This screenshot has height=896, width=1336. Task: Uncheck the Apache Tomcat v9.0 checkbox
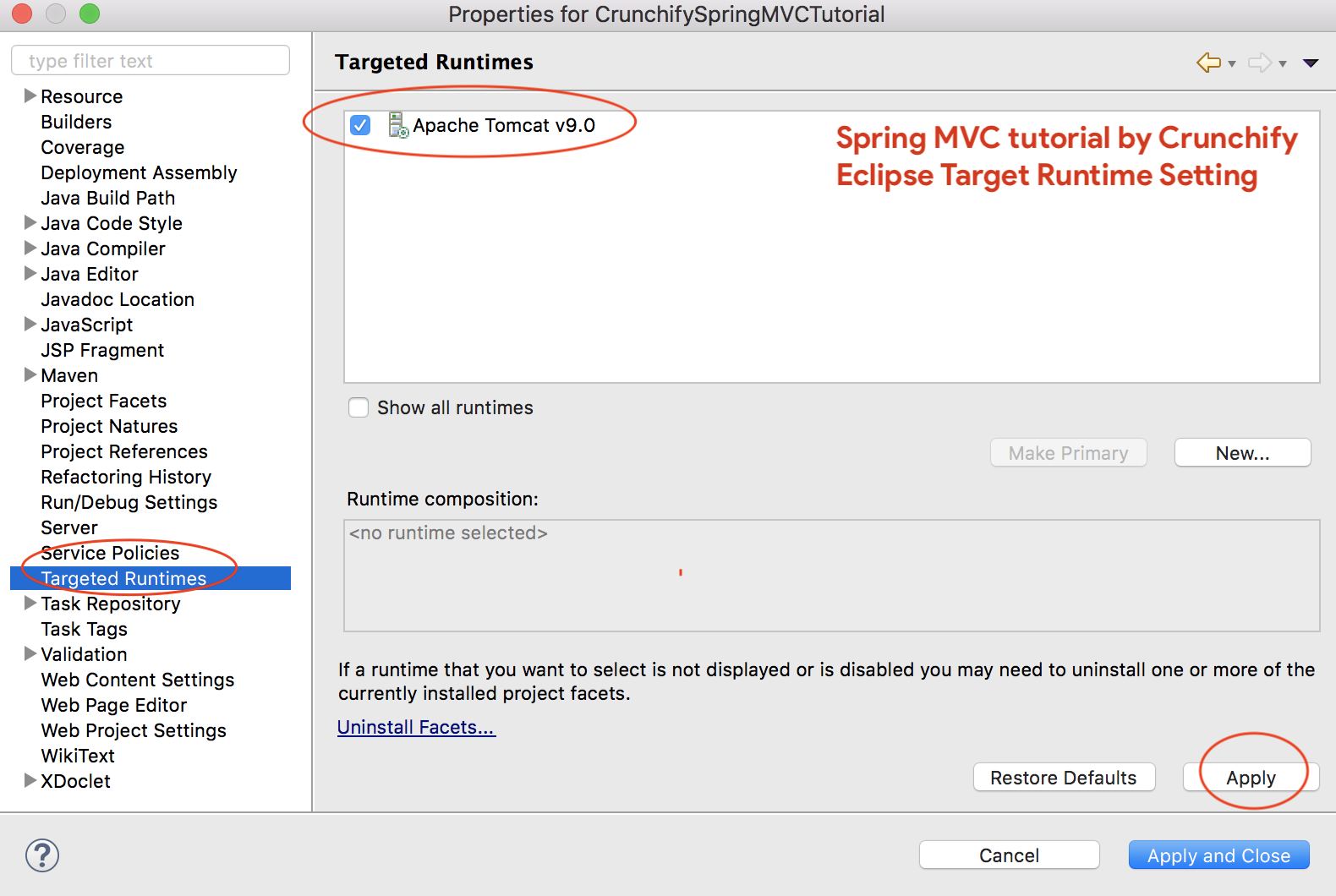360,125
